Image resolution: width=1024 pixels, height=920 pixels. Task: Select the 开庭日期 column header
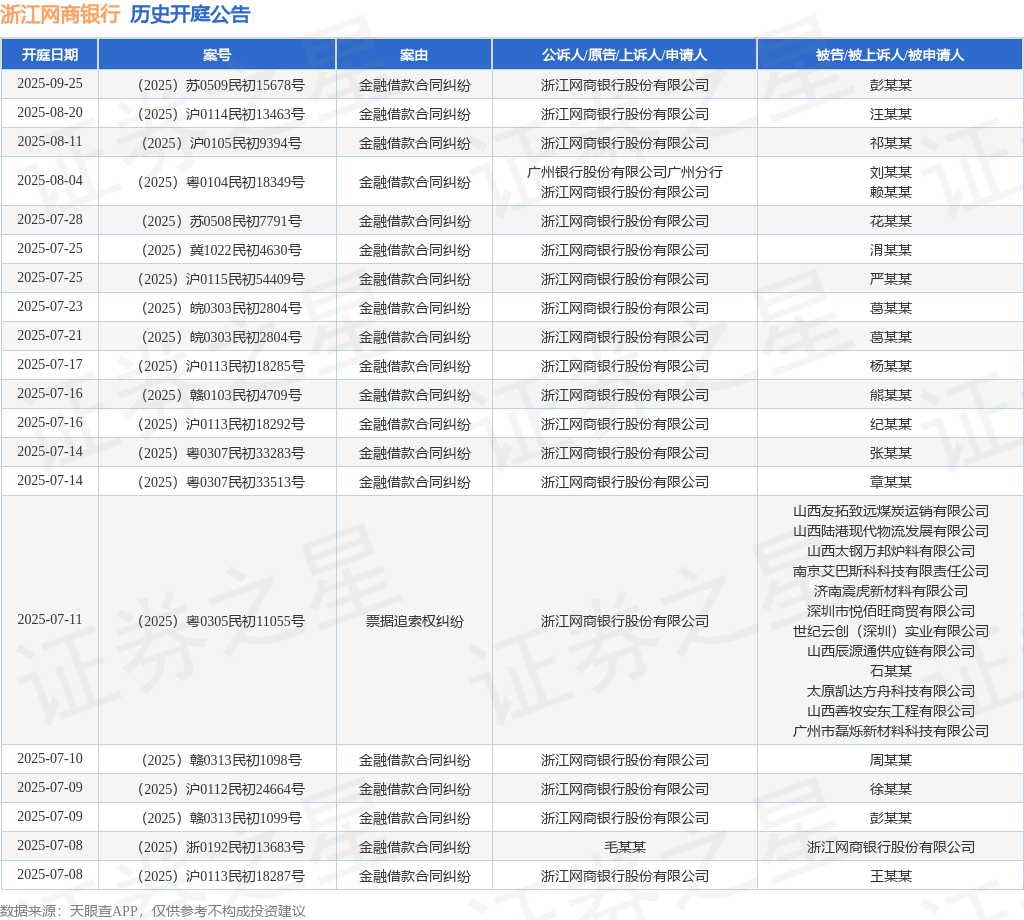50,55
